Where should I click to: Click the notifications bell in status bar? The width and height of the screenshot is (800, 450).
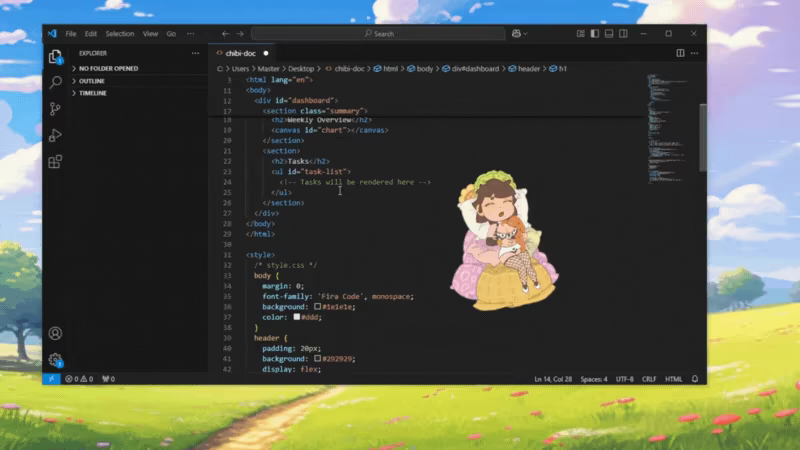[x=694, y=379]
